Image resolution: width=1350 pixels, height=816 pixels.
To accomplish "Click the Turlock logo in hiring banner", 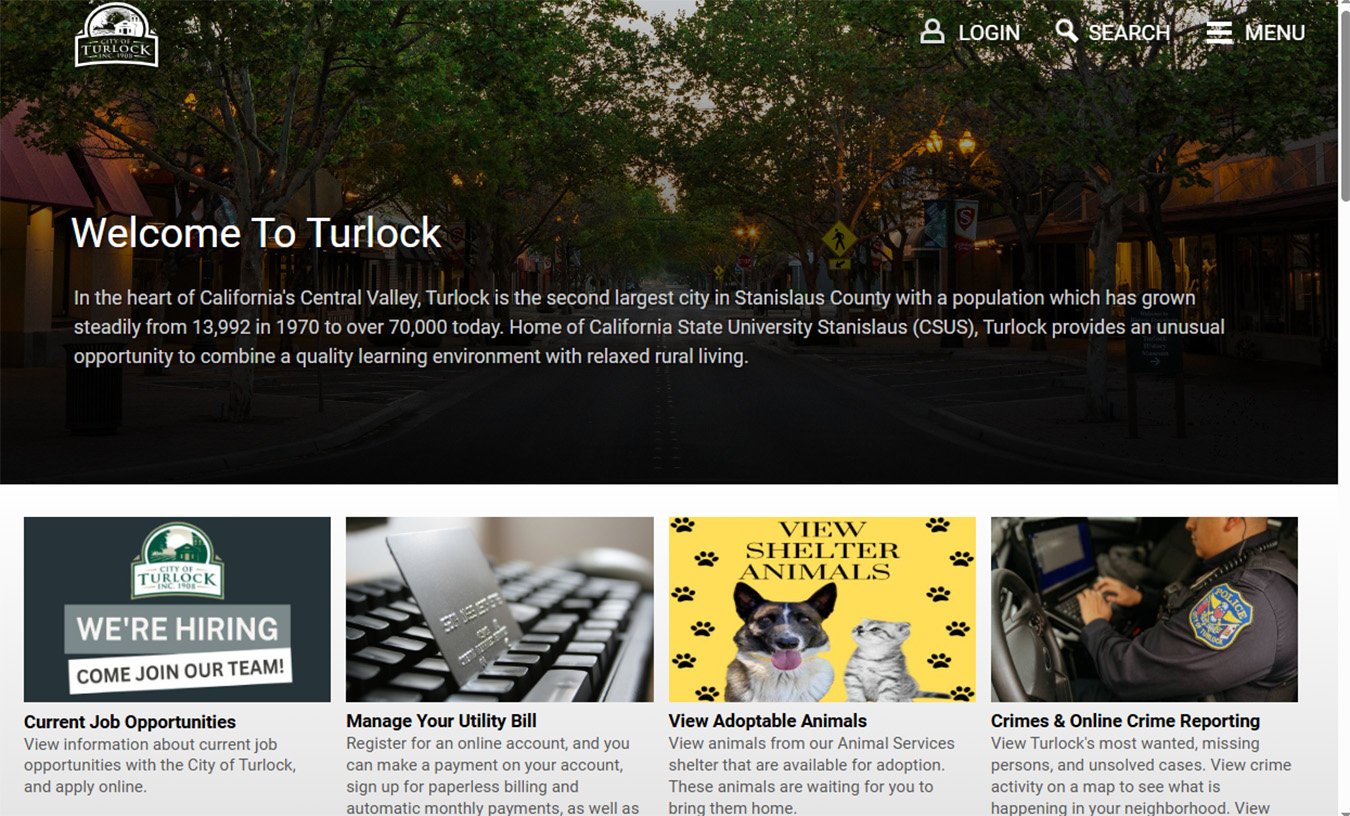I will (177, 562).
